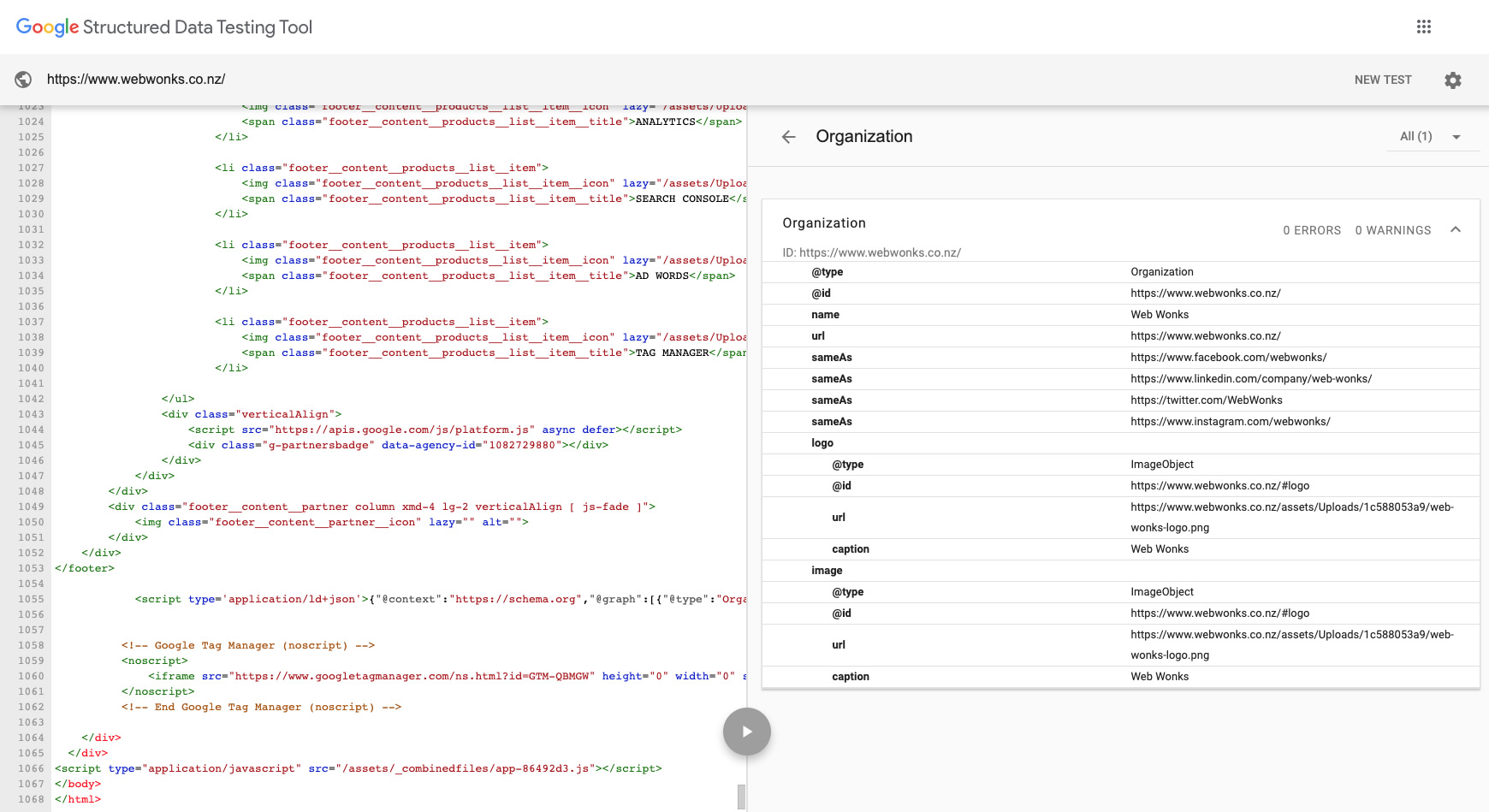Click the NEW TEST button
1489x812 pixels.
point(1383,80)
